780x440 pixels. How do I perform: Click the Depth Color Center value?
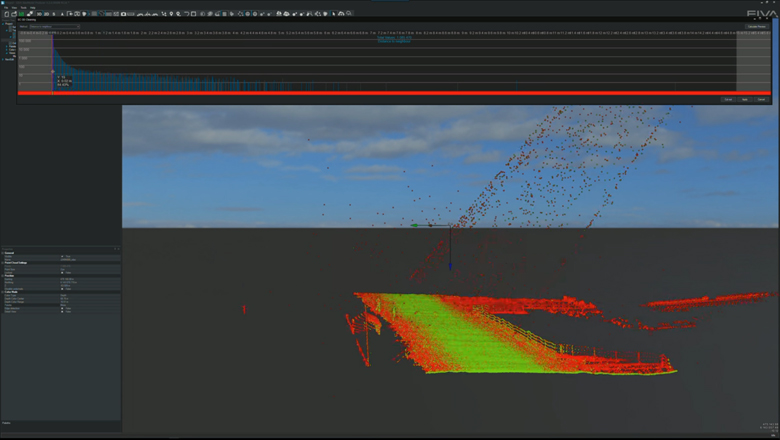[x=91, y=299]
